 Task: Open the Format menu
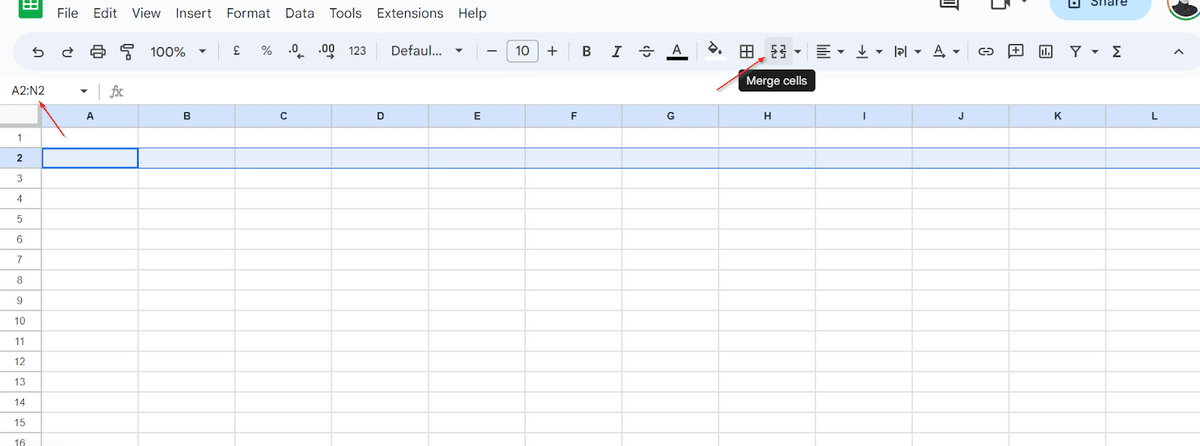click(x=248, y=13)
